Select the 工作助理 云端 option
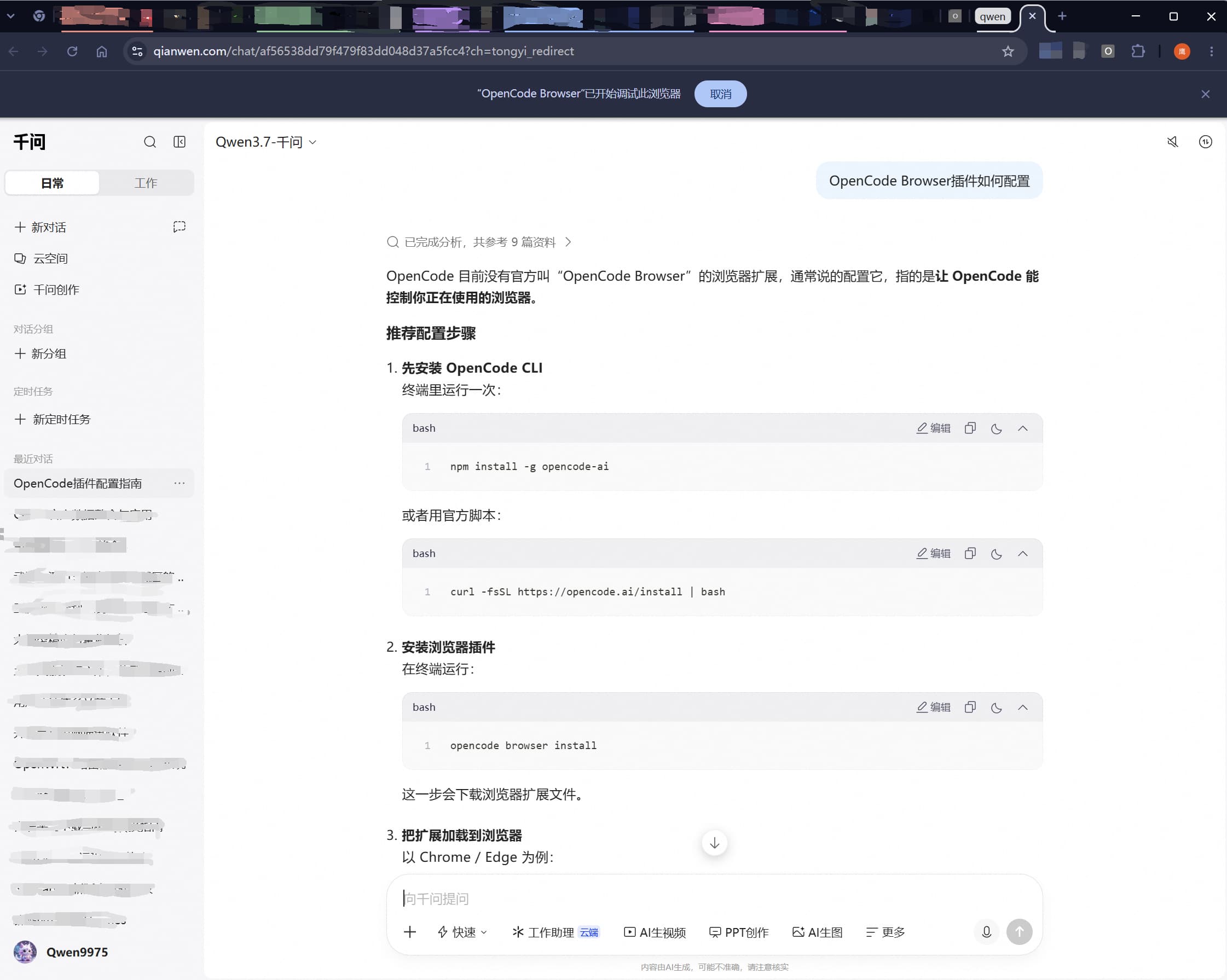 coord(555,932)
